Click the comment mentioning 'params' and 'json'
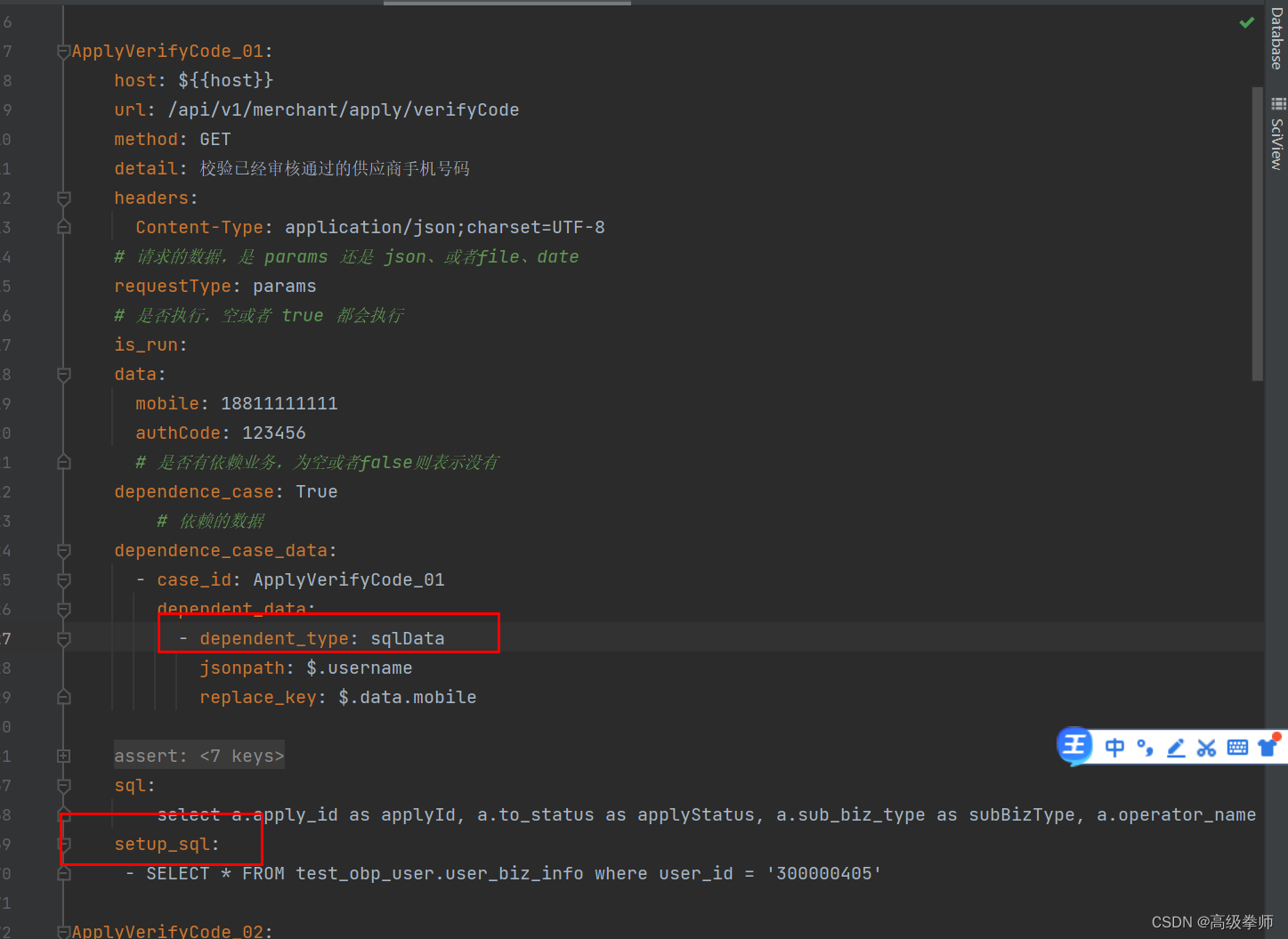 (346, 256)
